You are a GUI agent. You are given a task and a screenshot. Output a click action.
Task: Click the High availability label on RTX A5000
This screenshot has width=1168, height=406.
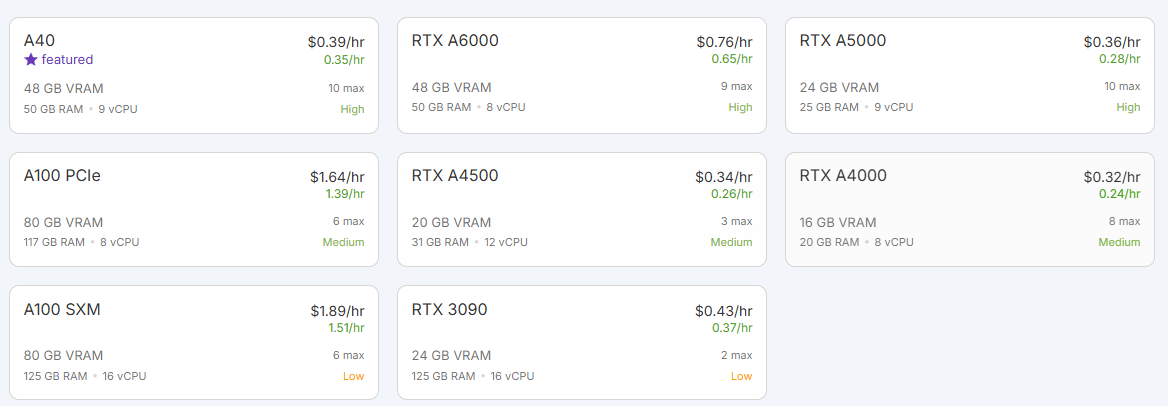pos(1128,108)
